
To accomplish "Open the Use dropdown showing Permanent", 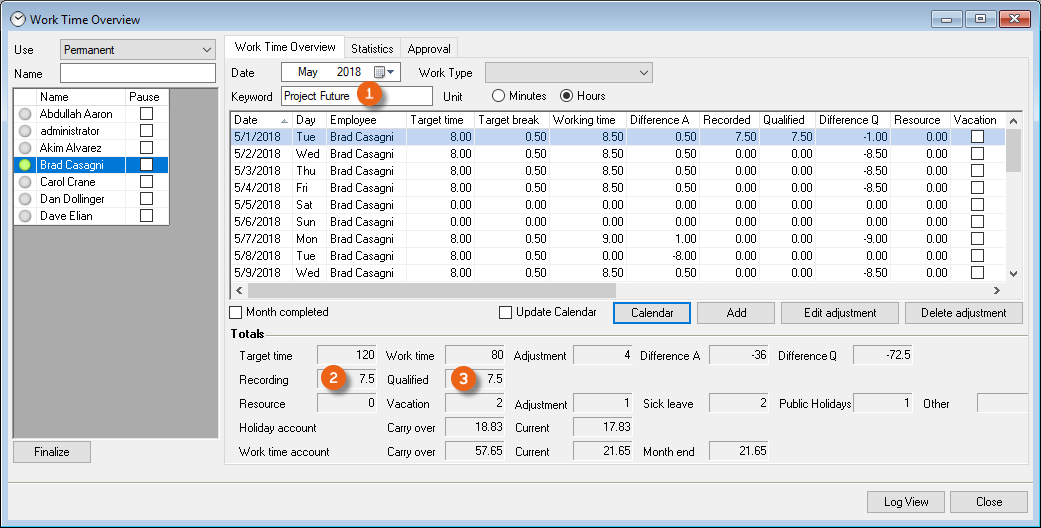I will 138,50.
